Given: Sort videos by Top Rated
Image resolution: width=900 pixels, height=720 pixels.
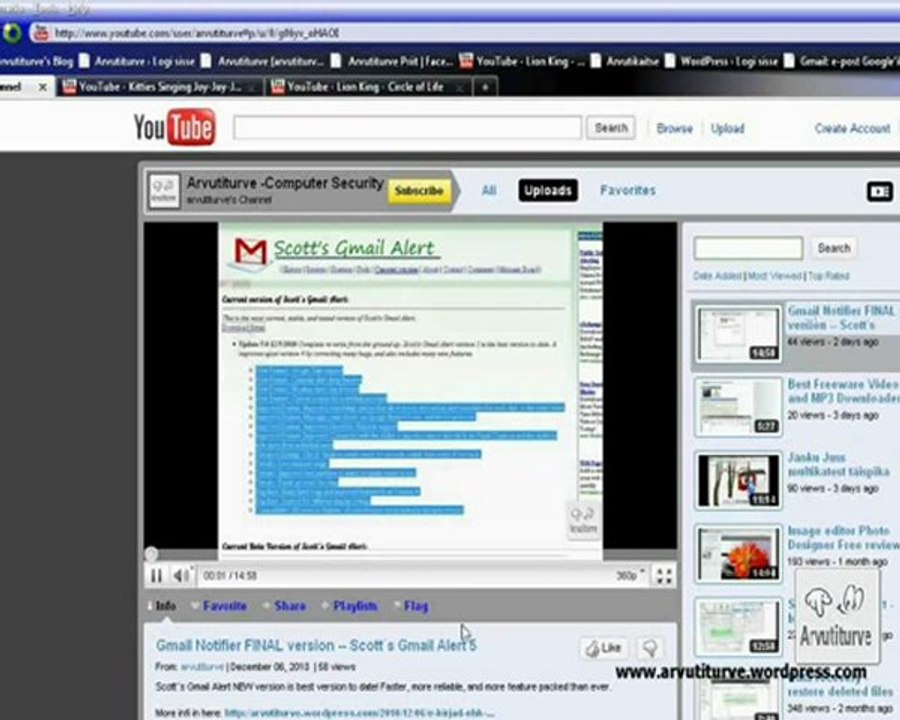Looking at the screenshot, I should [828, 276].
